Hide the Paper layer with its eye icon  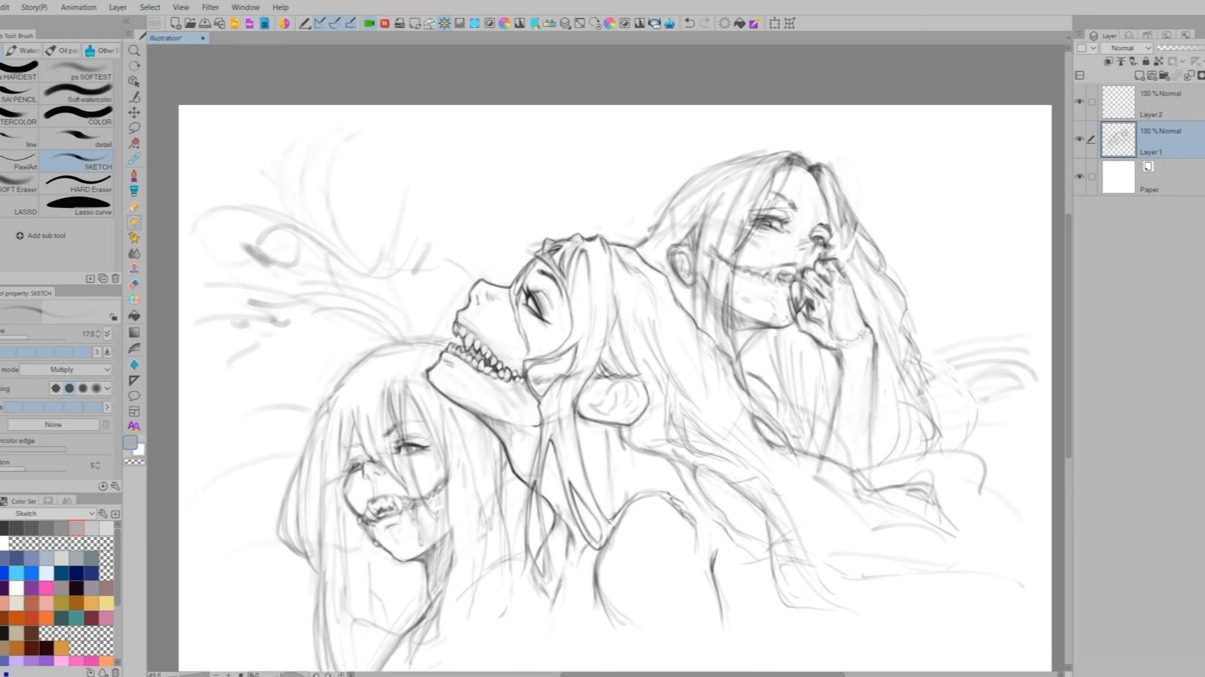tap(1079, 177)
